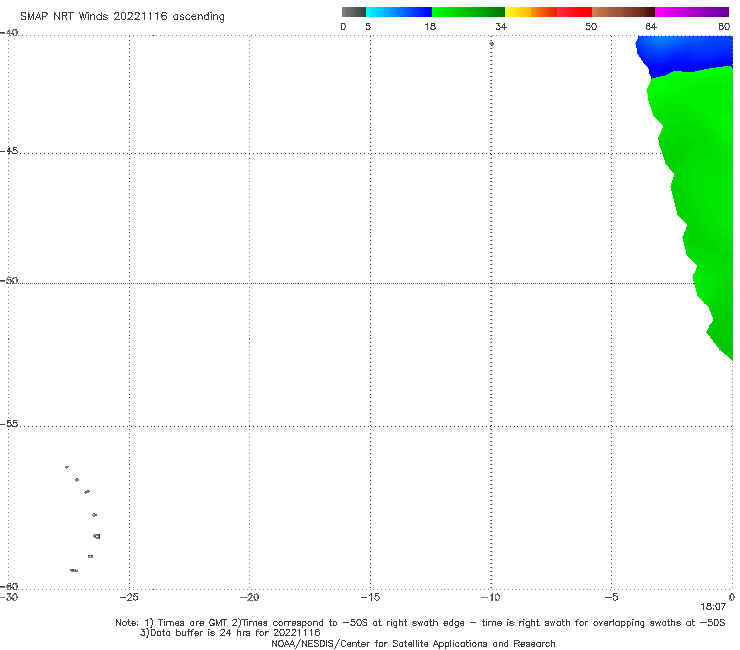Screen dimensions: 740x650
Task: Click the latitude label '-55'
Action: pyautogui.click(x=9, y=424)
